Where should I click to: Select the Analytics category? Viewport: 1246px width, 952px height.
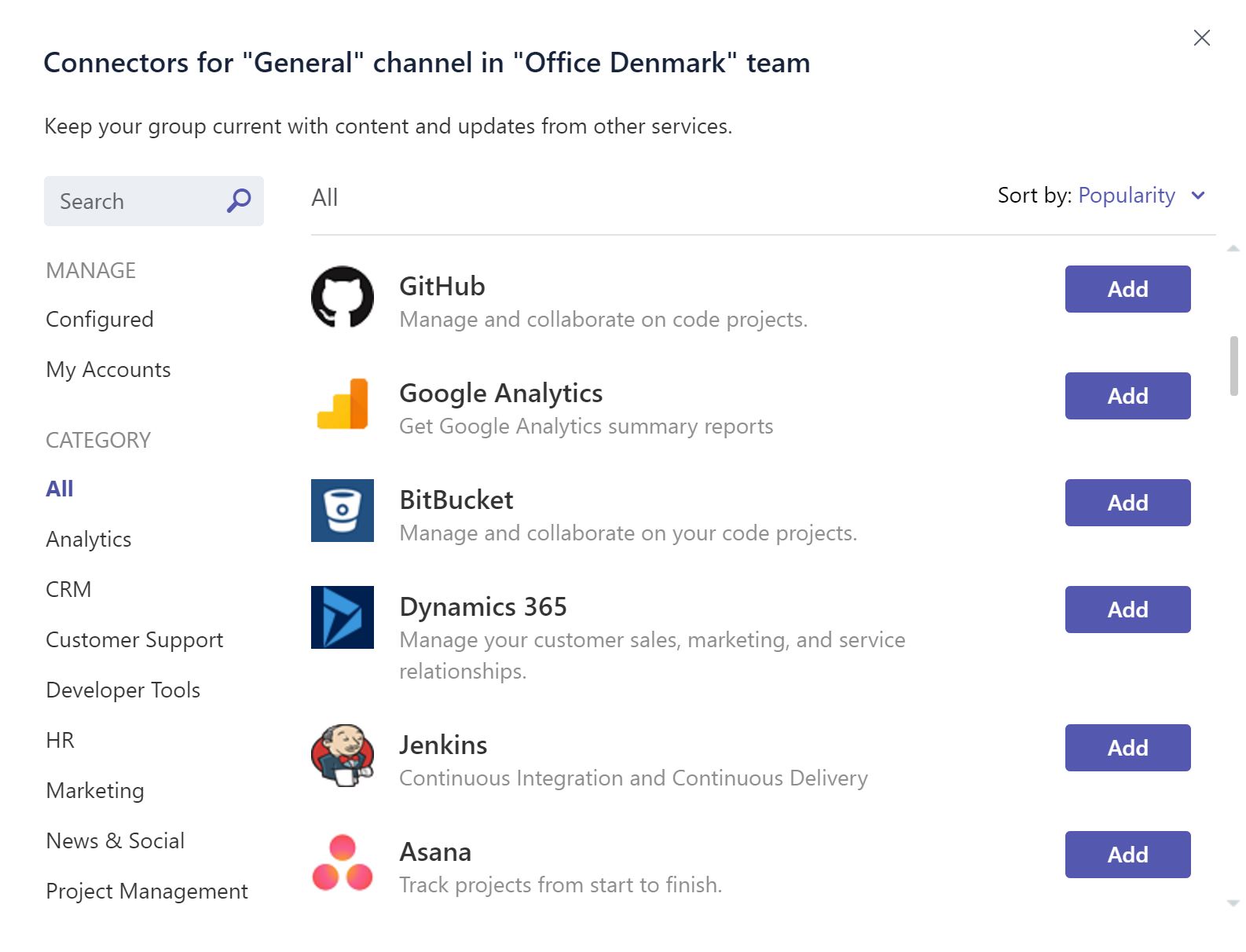pyautogui.click(x=89, y=540)
